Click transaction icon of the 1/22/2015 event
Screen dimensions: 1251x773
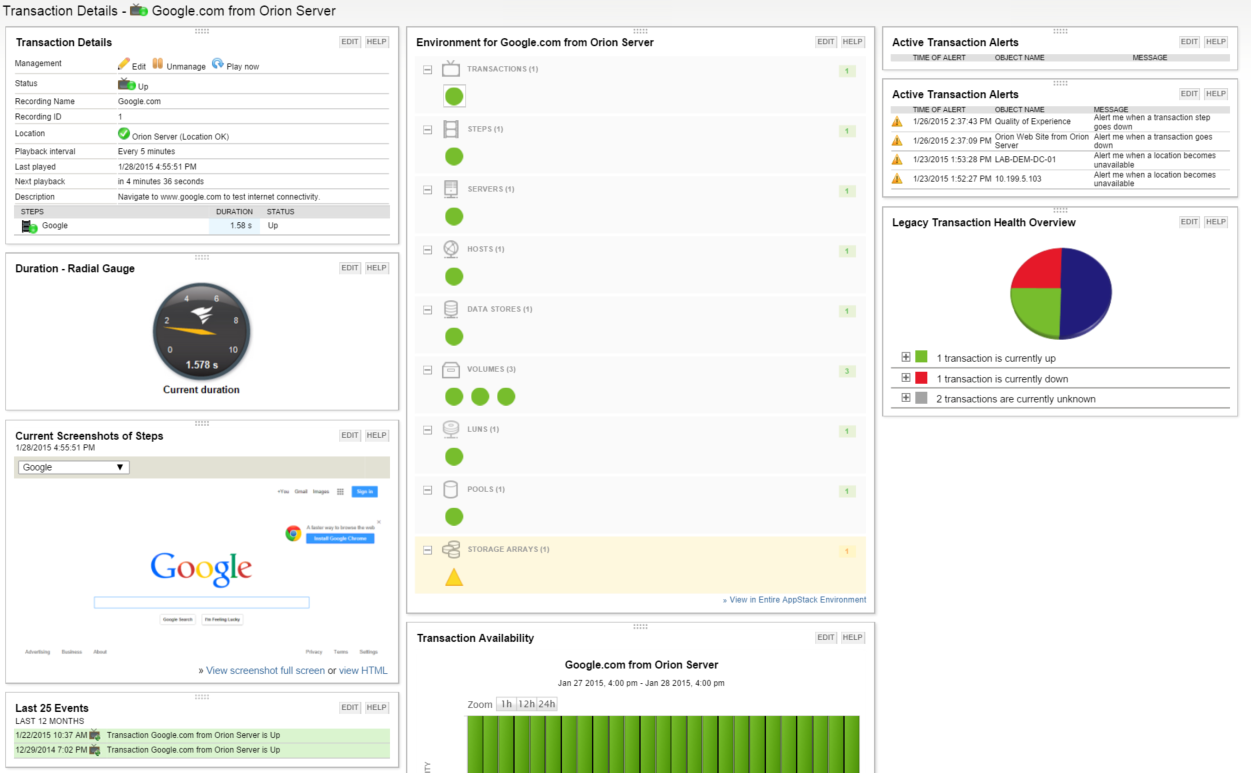pos(95,735)
